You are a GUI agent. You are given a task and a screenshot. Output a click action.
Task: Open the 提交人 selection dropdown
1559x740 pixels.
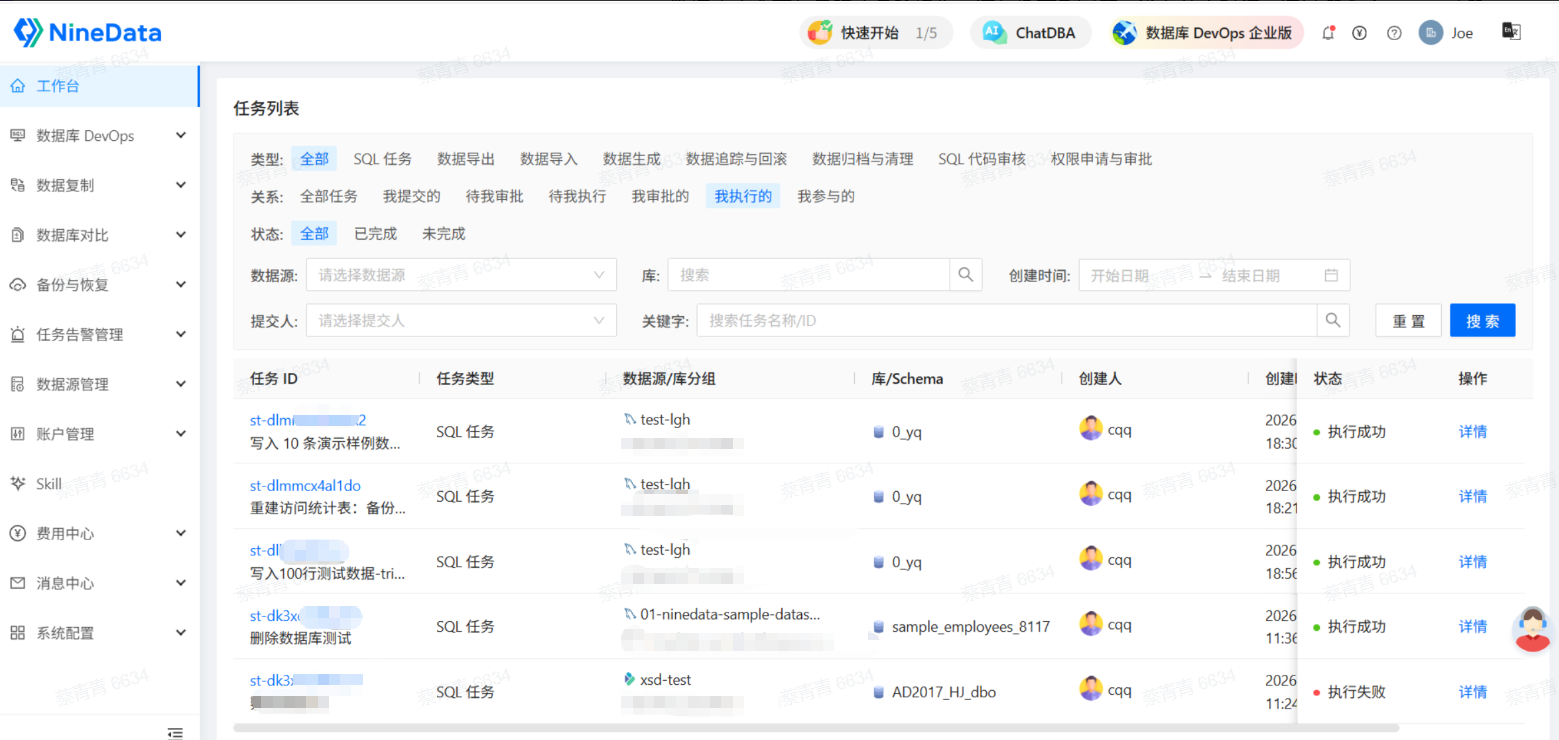[461, 321]
